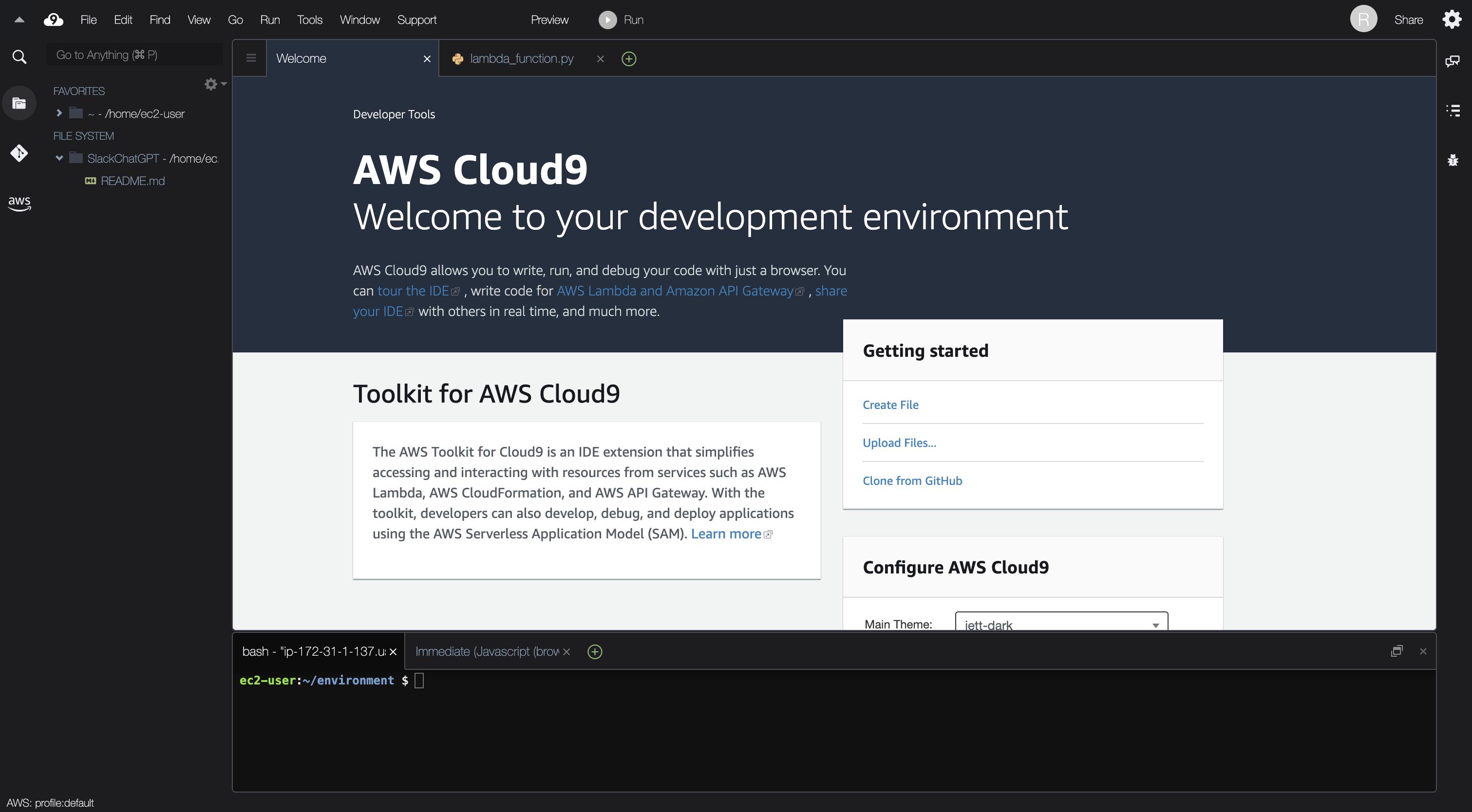Viewport: 1472px width, 812px height.
Task: Collapse the SlackChatGPT folder
Action: point(59,158)
